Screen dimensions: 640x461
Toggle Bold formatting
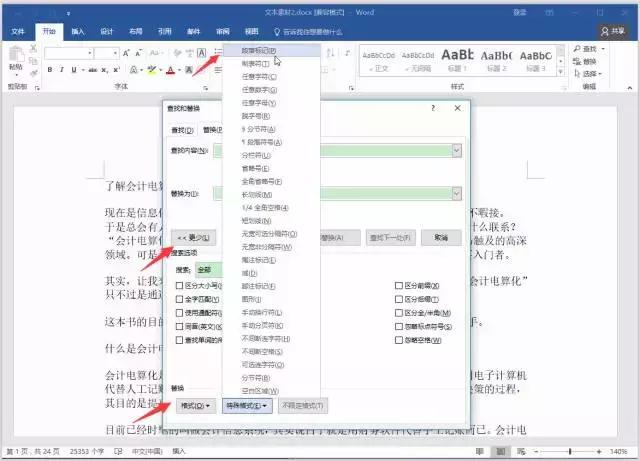50,70
